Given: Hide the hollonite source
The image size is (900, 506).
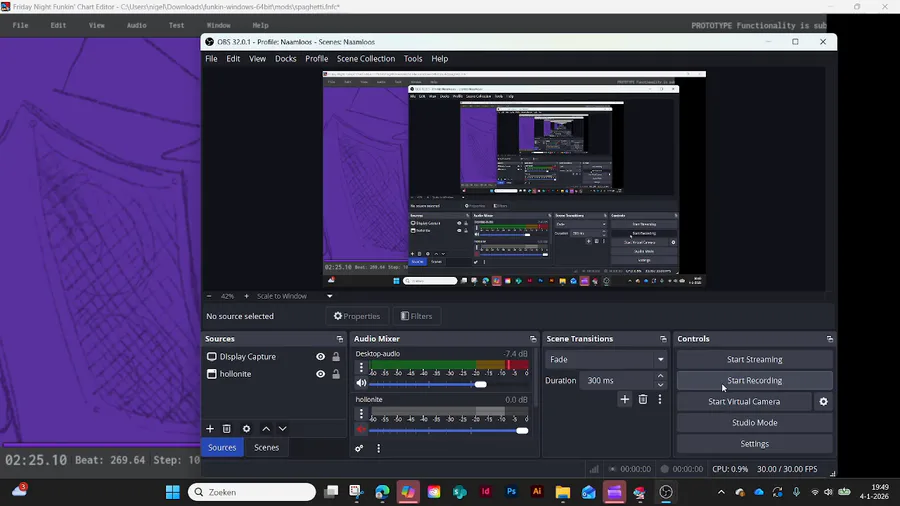Looking at the screenshot, I should tap(320, 374).
